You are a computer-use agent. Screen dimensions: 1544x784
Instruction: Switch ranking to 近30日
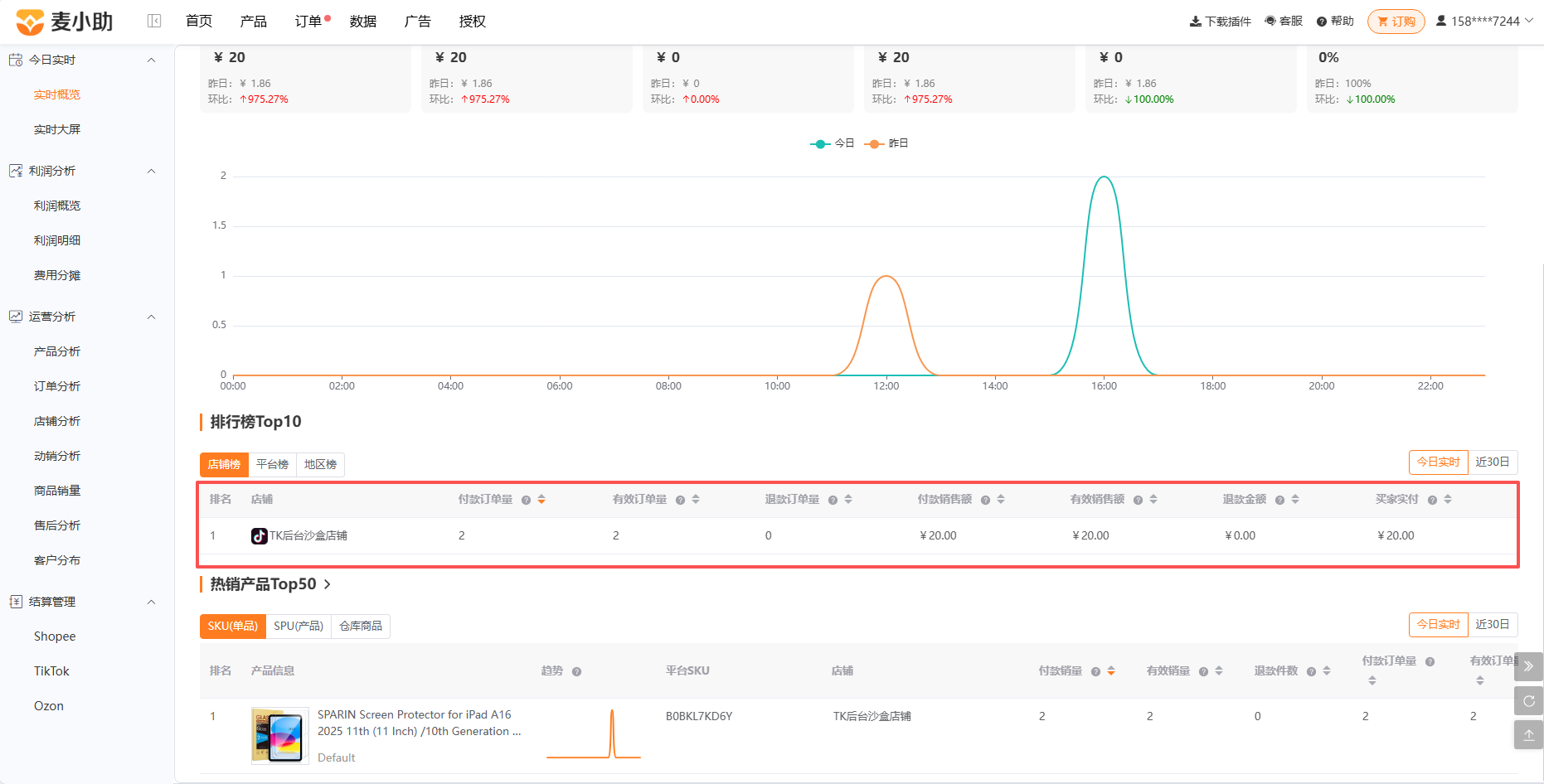(x=1493, y=462)
